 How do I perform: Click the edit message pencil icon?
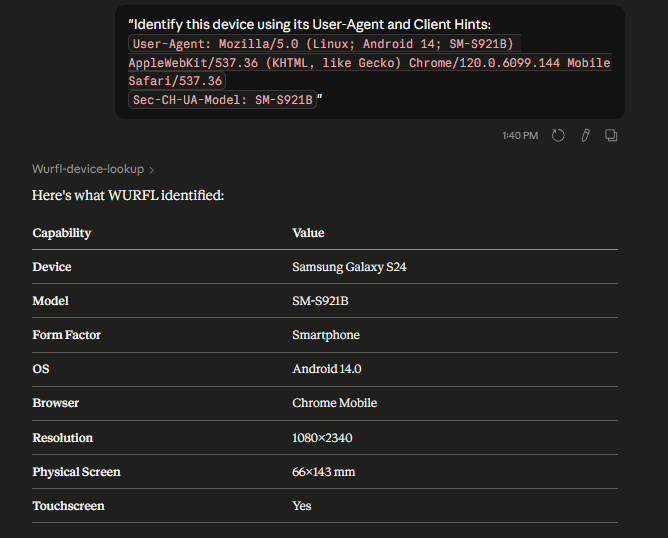[585, 135]
